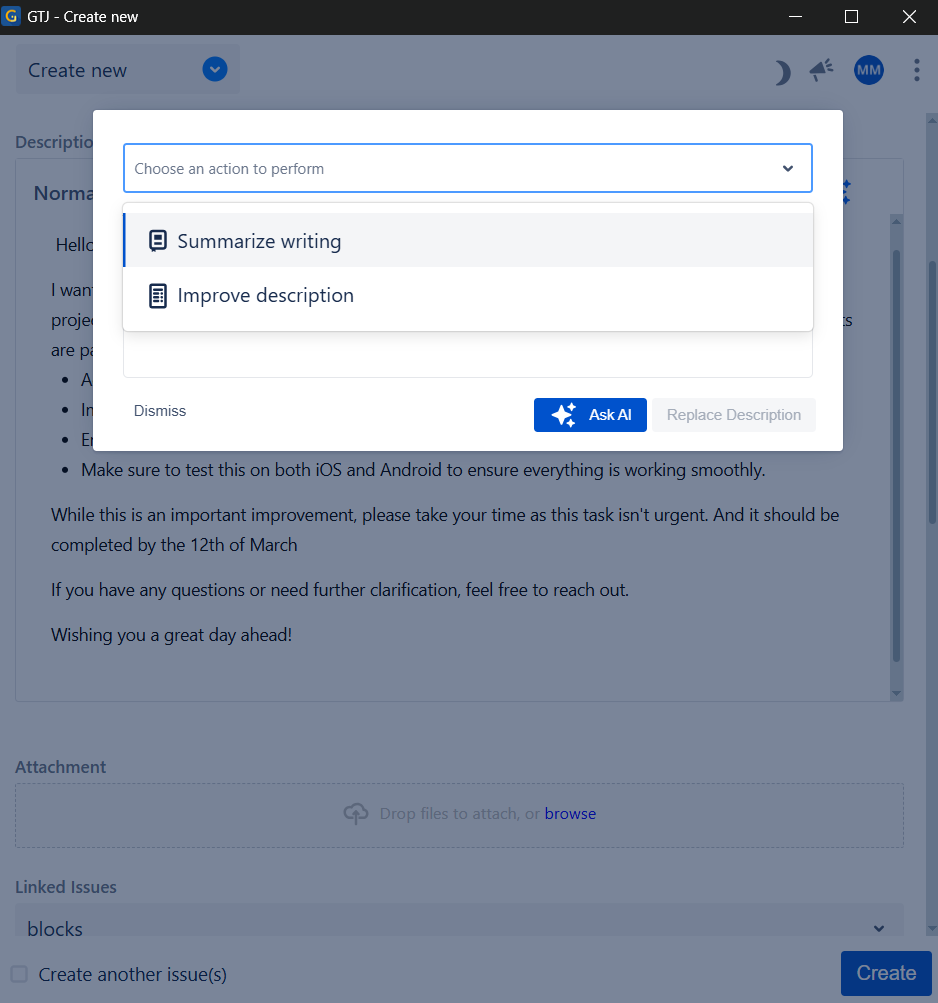Viewport: 938px width, 1003px height.
Task: Click the upload cloud icon in Attachment
Action: [355, 814]
